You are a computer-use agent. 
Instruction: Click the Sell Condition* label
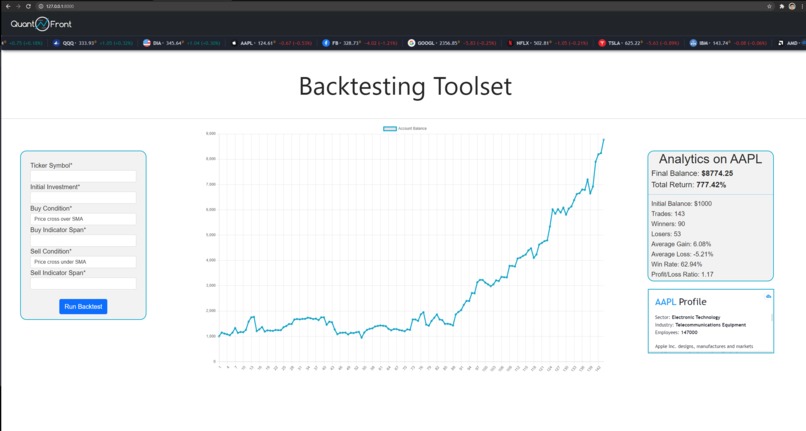coord(51,252)
